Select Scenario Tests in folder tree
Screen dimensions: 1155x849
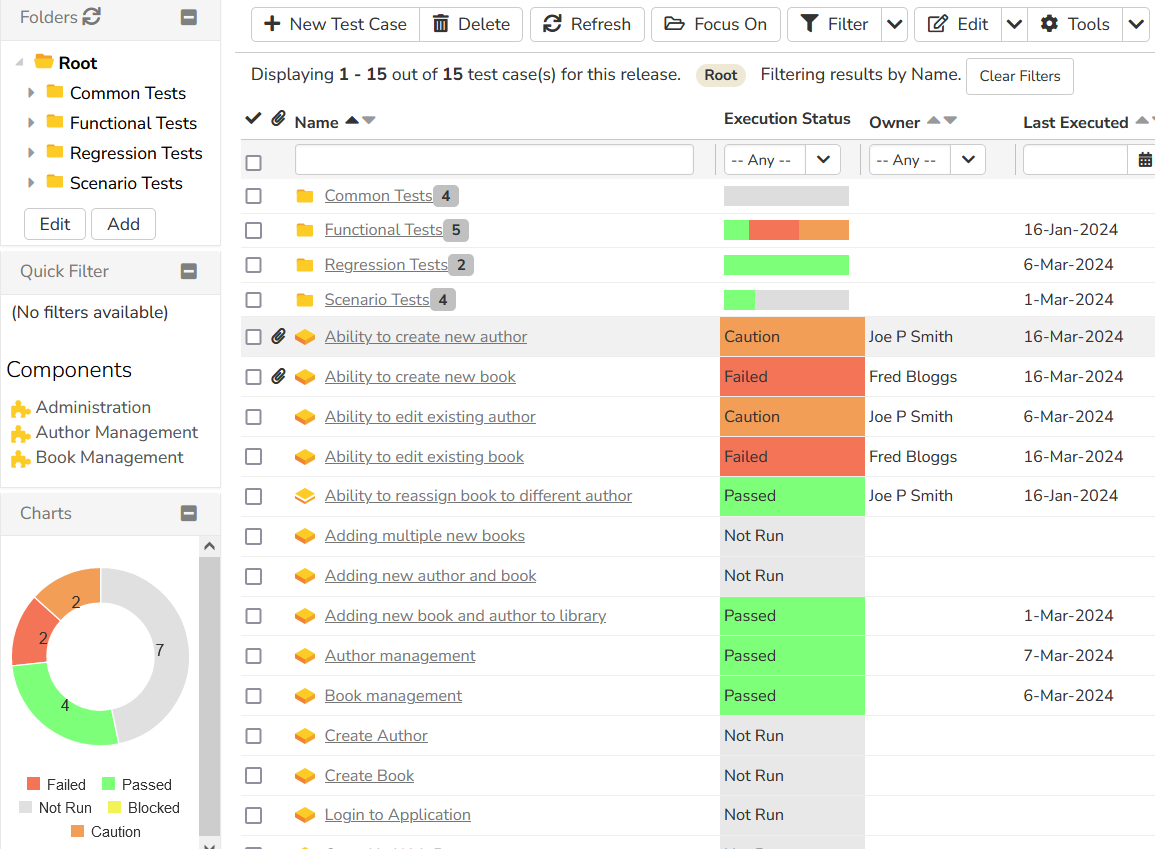tap(126, 183)
